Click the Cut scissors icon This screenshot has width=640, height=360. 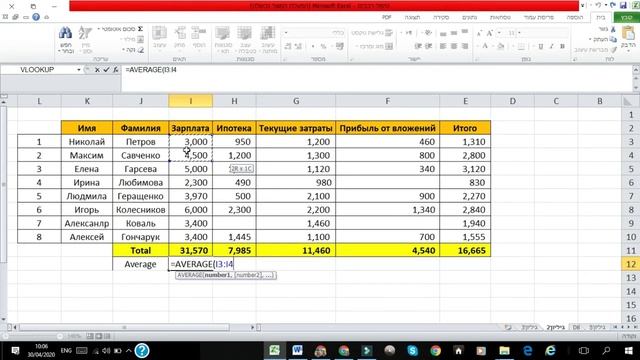613,29
